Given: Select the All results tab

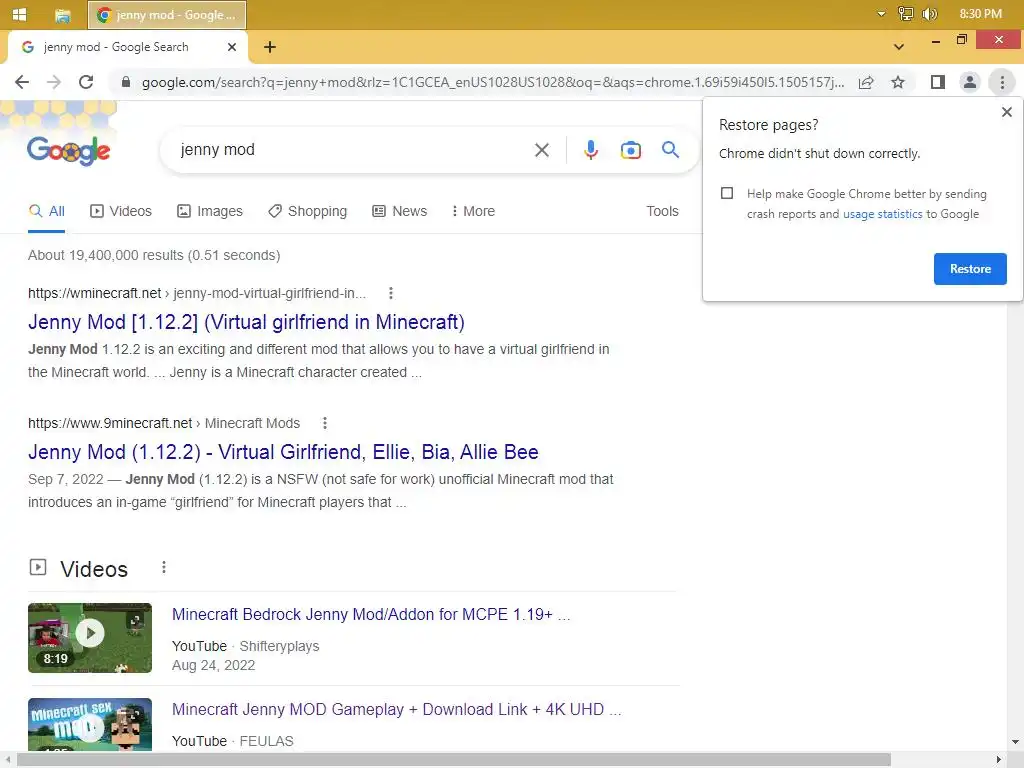Looking at the screenshot, I should pyautogui.click(x=47, y=211).
